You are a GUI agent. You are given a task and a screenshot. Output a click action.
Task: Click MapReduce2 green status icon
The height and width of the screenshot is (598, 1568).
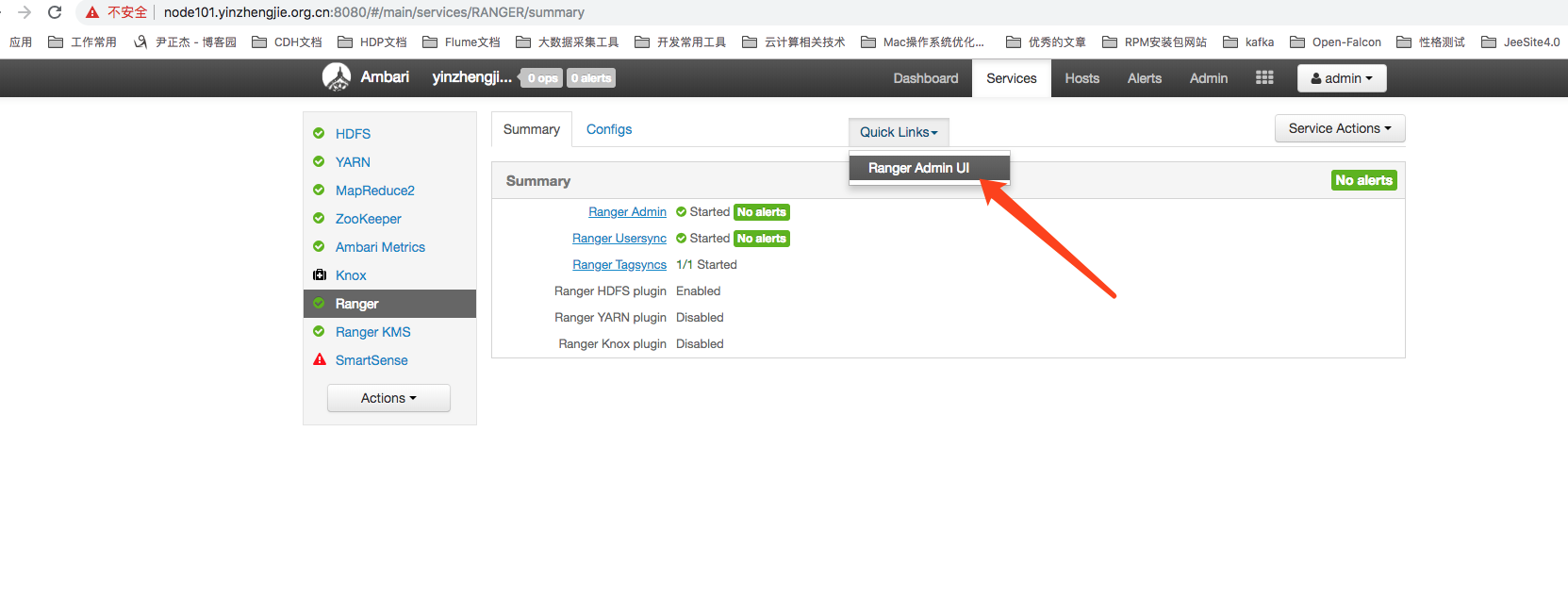[x=319, y=190]
